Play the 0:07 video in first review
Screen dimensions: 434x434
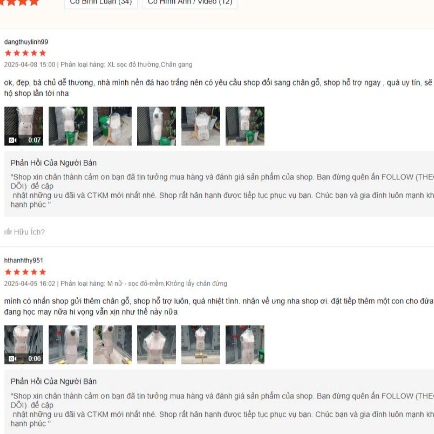(x=23, y=126)
